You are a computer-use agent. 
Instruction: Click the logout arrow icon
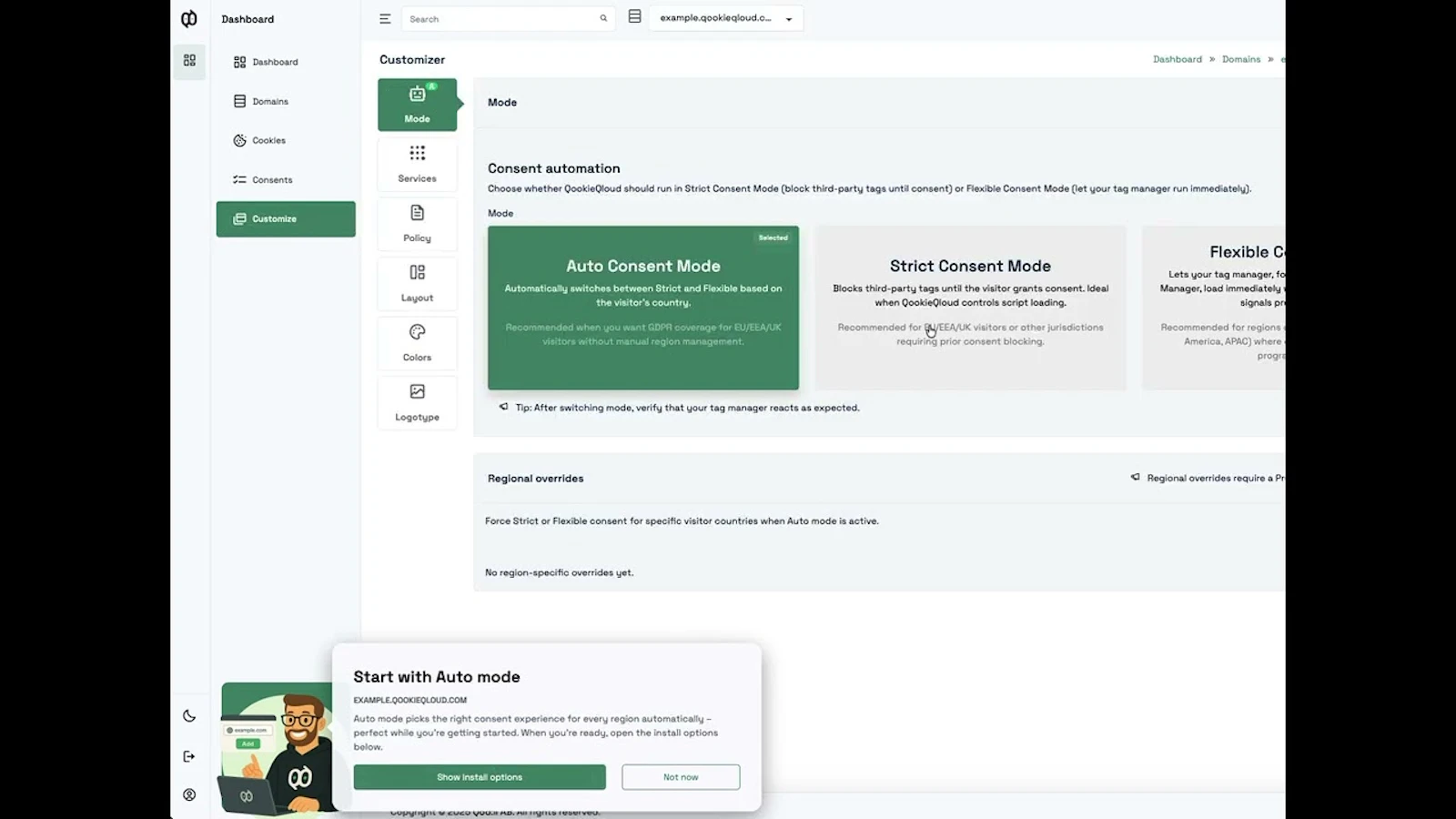click(x=189, y=756)
